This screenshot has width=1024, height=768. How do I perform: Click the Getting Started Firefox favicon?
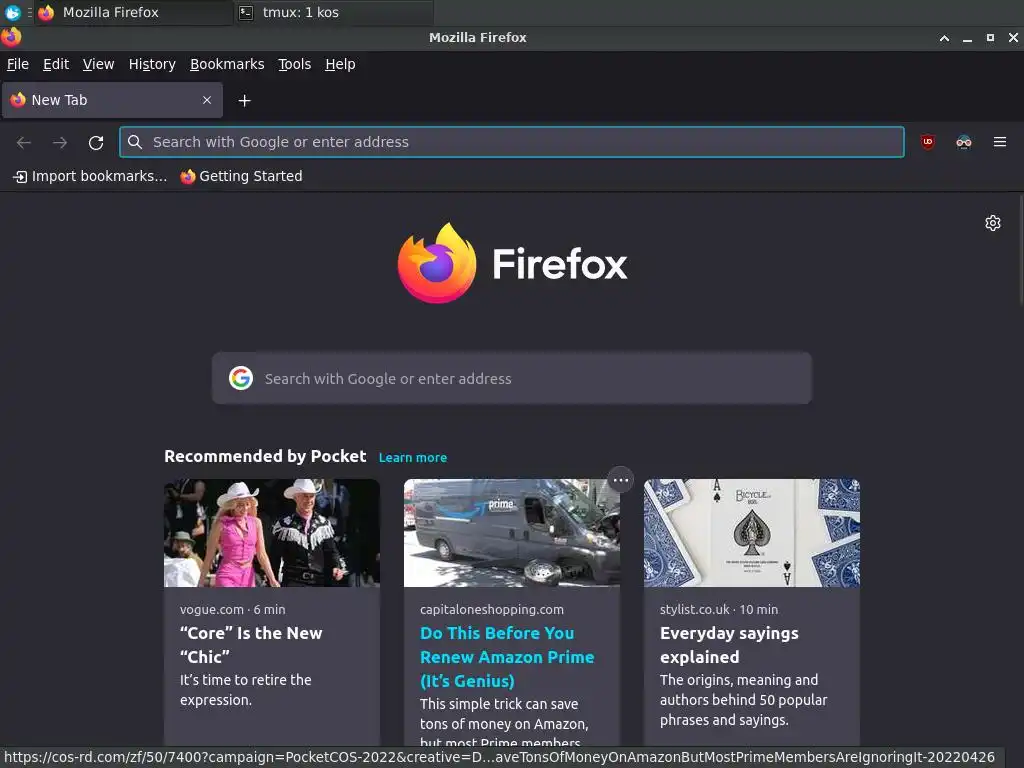188,176
